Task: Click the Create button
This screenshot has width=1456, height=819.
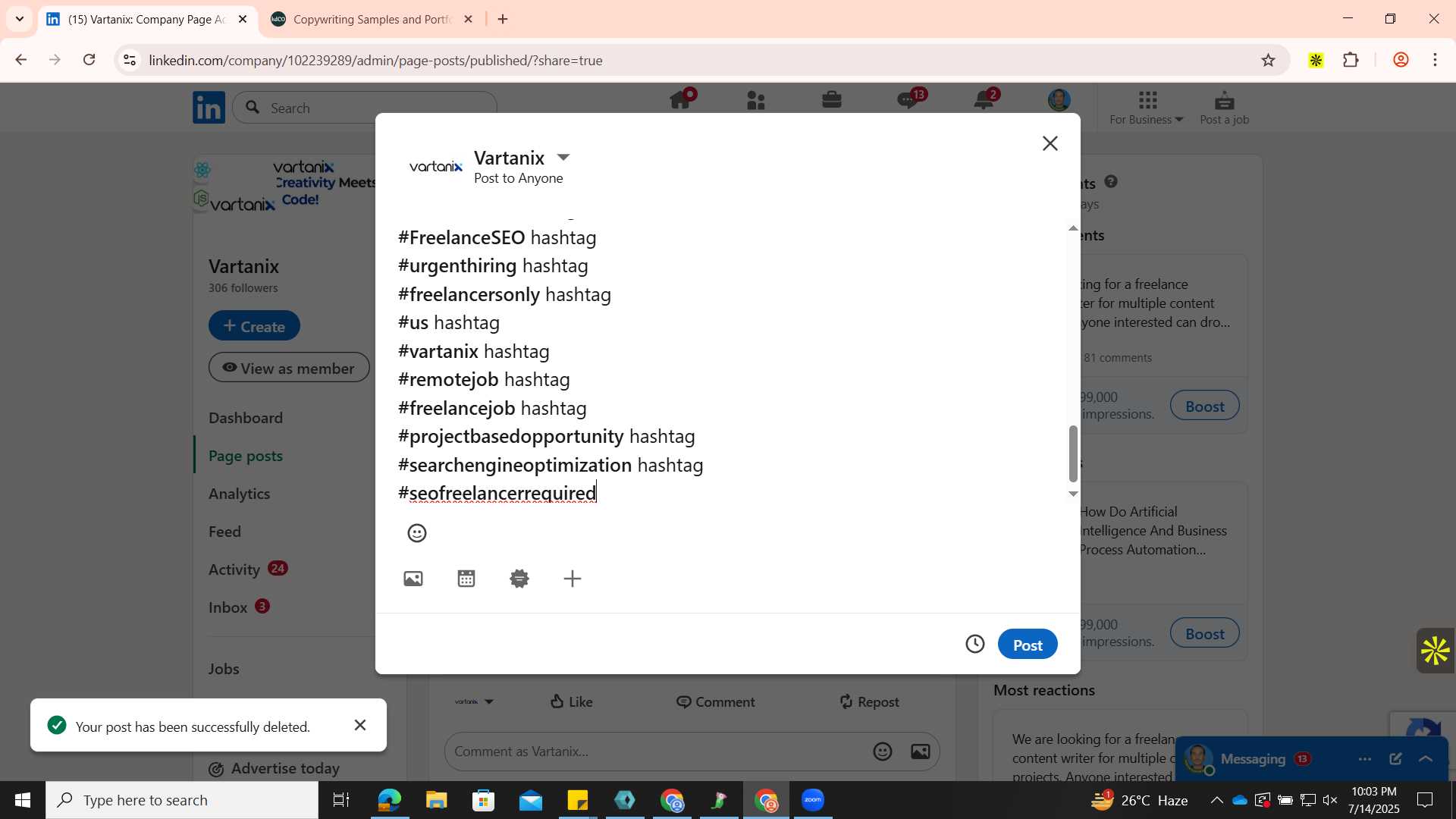Action: (254, 326)
